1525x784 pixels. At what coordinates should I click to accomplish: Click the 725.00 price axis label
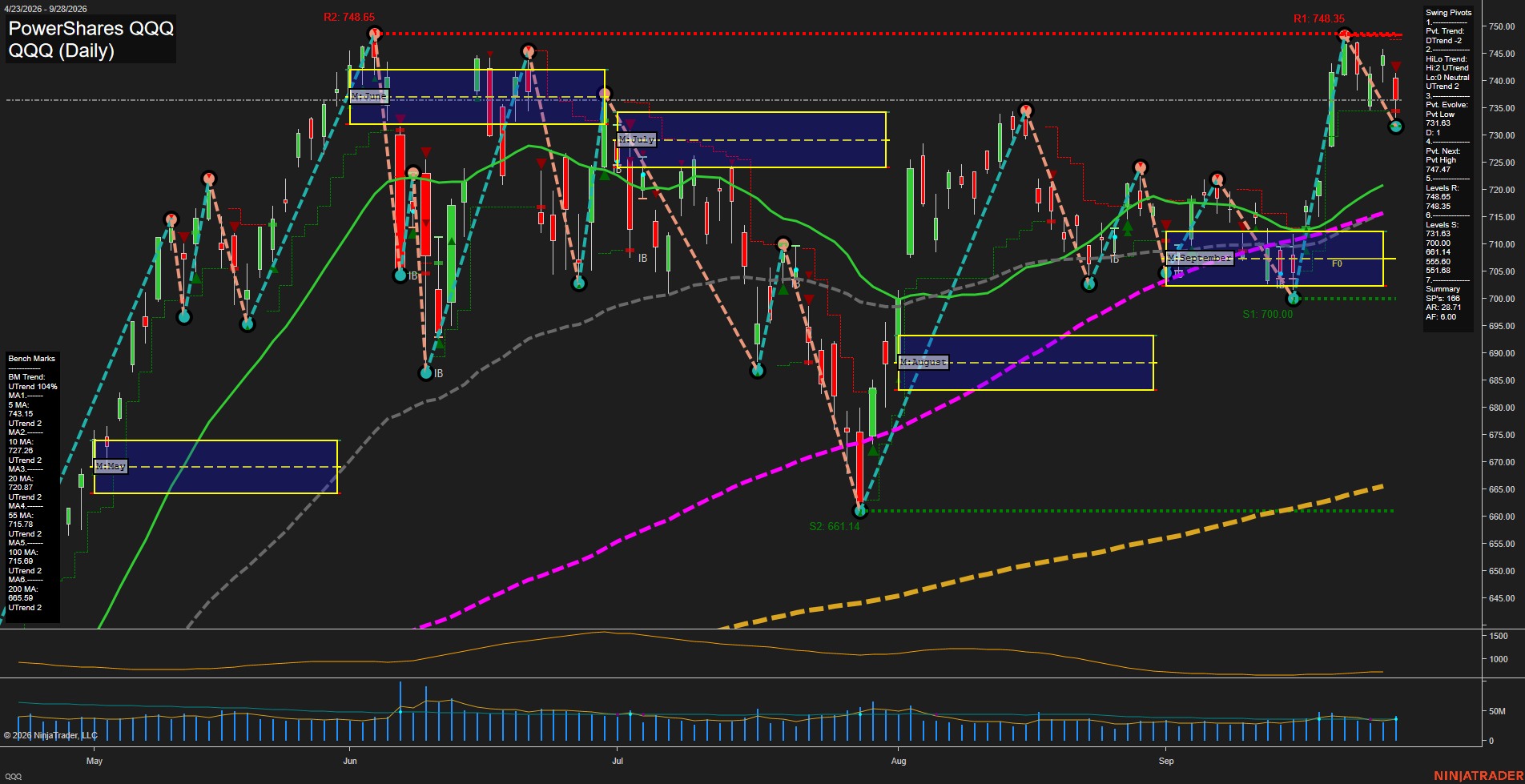coord(1502,163)
